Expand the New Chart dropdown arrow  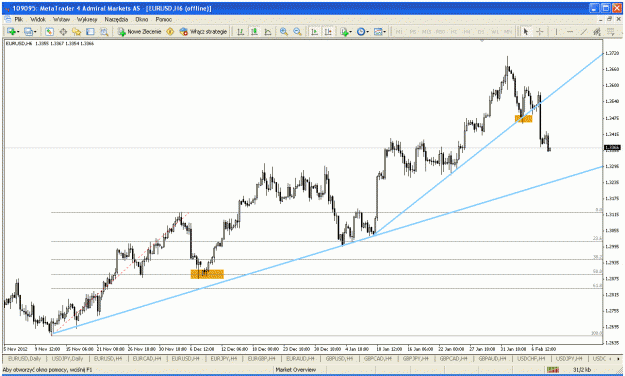(x=18, y=31)
